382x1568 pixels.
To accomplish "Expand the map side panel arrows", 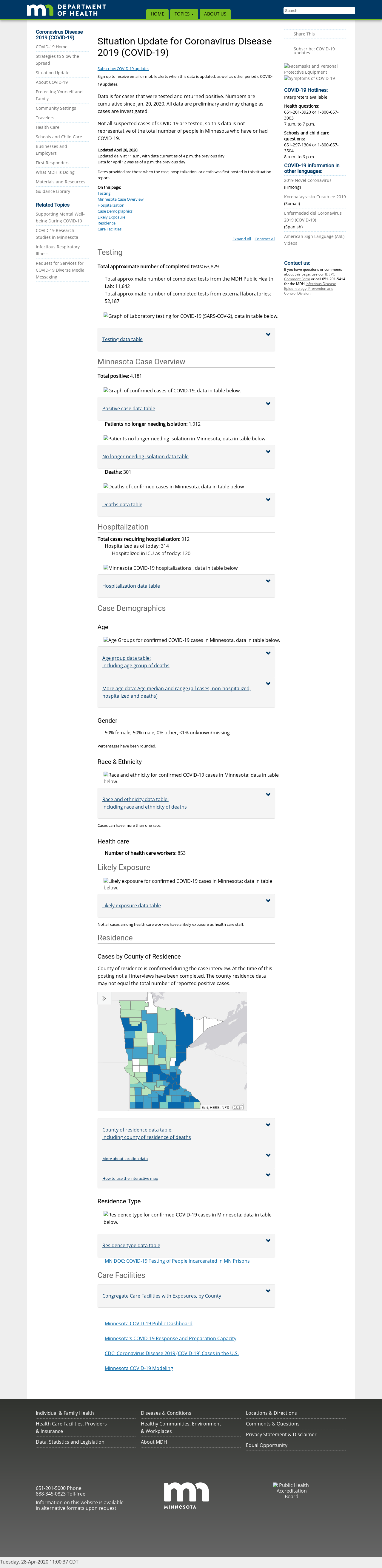I will click(104, 999).
